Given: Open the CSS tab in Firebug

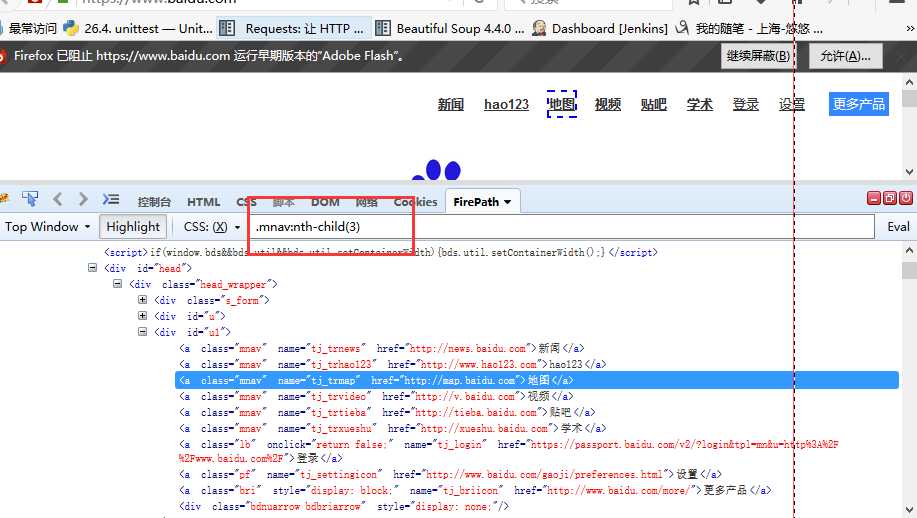Looking at the screenshot, I should [246, 202].
